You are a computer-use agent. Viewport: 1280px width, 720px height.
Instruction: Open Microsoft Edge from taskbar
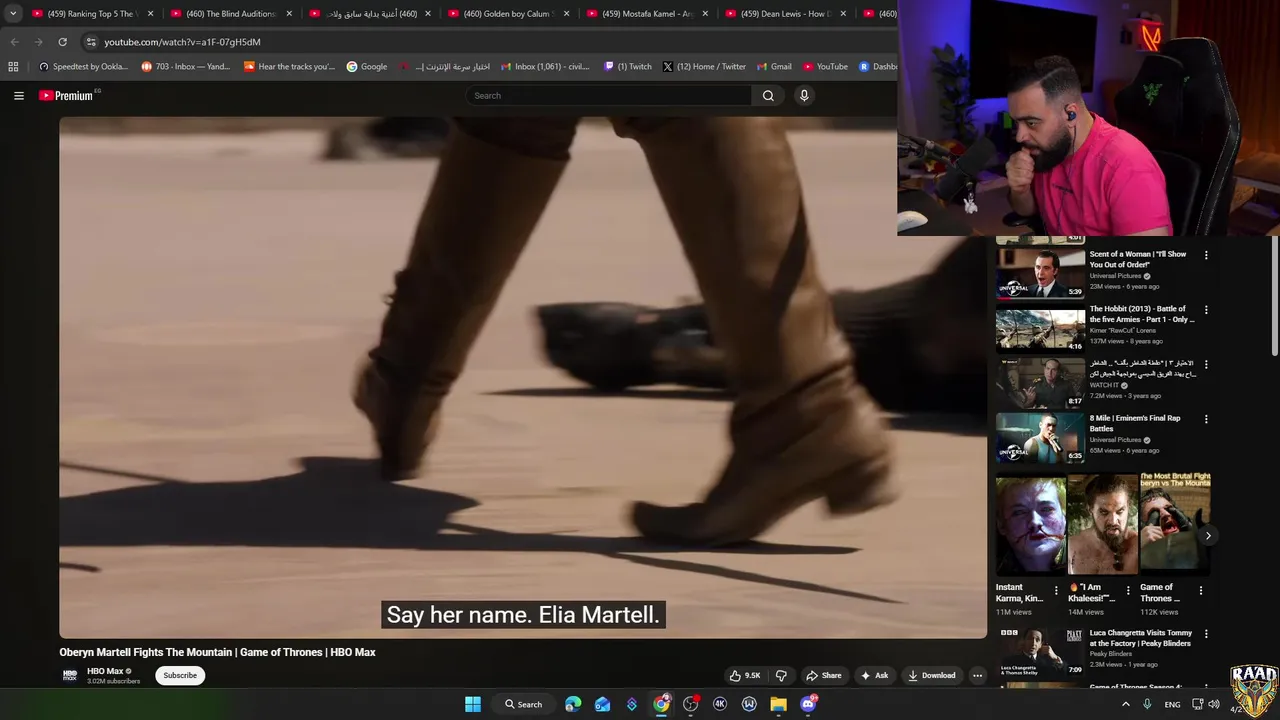(x=573, y=704)
